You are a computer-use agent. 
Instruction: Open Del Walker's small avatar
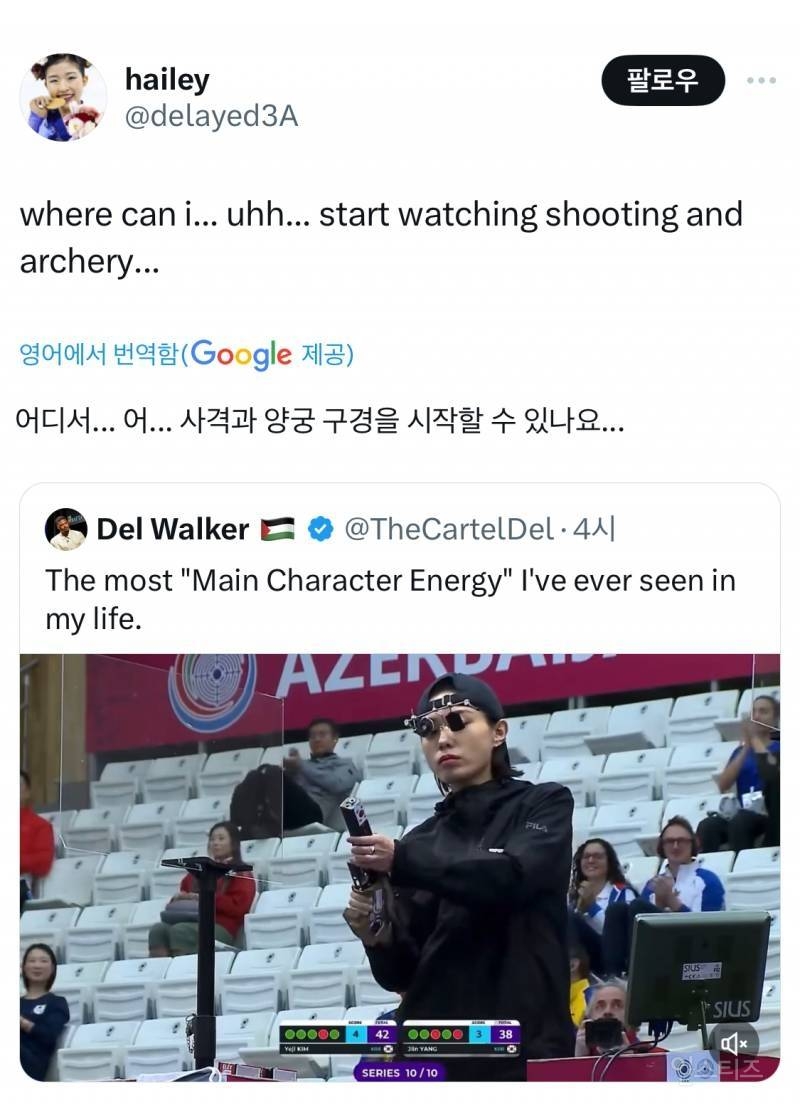click(66, 529)
